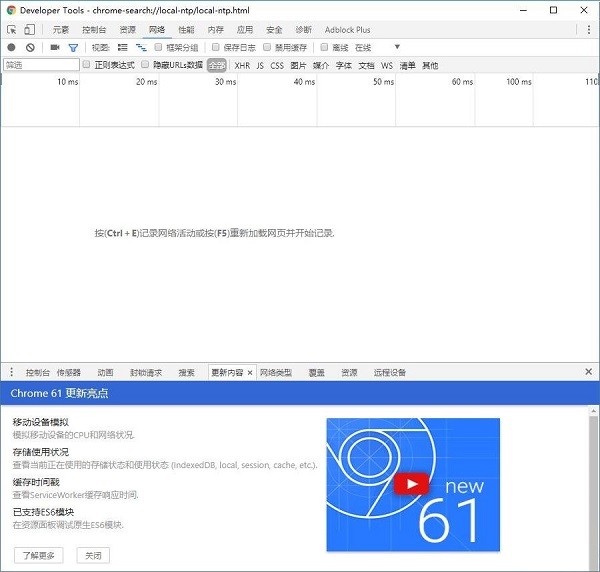Viewport: 600px width, 572px height.
Task: Click the 已支持ES6模块 highlight heading
Action: [43, 512]
